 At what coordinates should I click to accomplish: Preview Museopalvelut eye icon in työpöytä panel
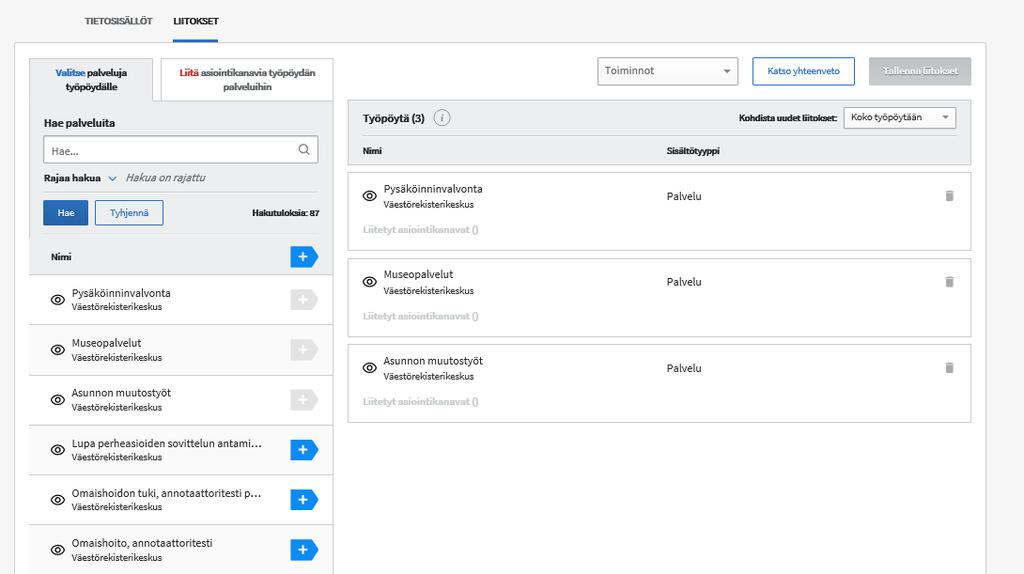370,282
